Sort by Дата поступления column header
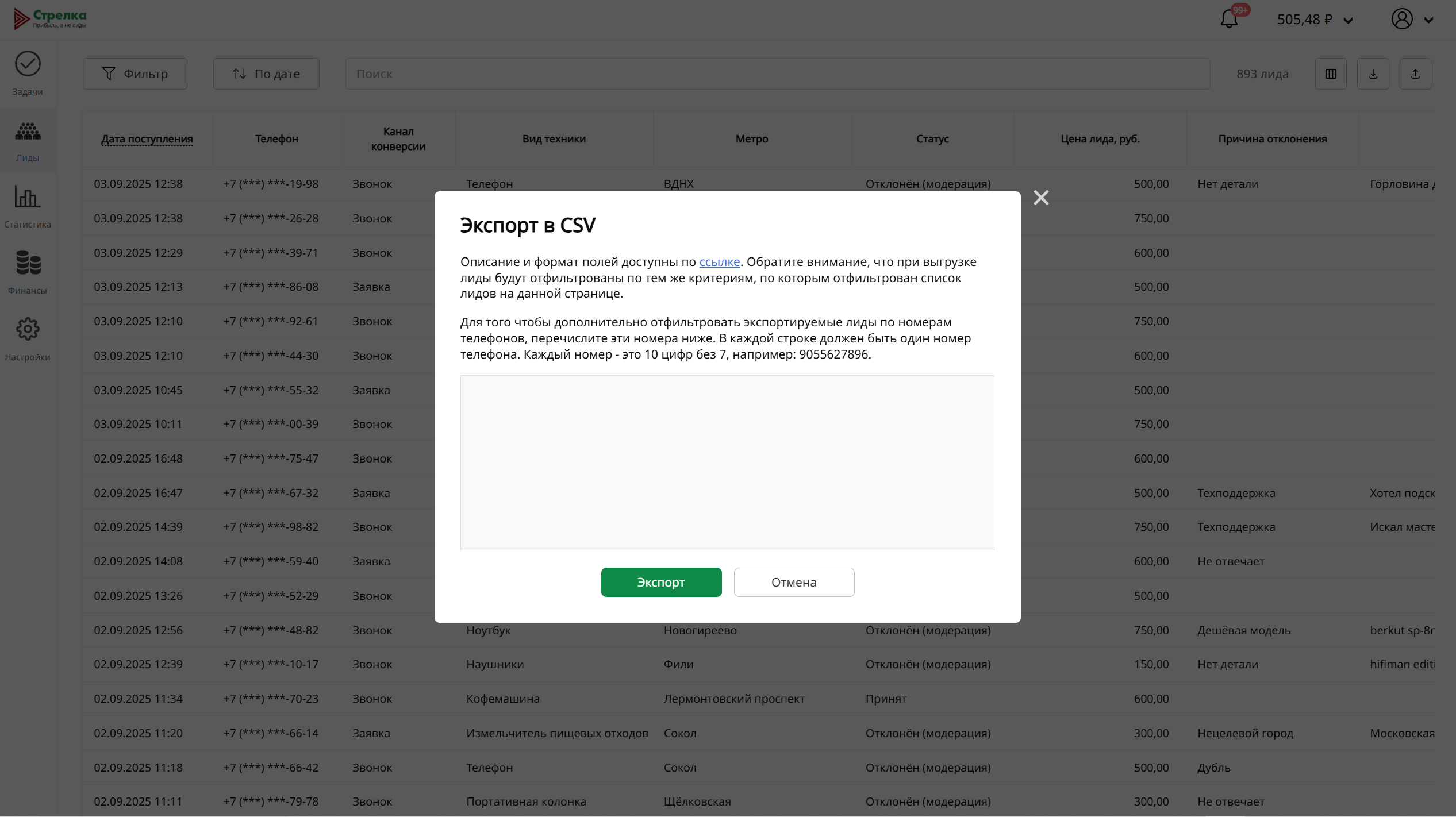 [147, 139]
